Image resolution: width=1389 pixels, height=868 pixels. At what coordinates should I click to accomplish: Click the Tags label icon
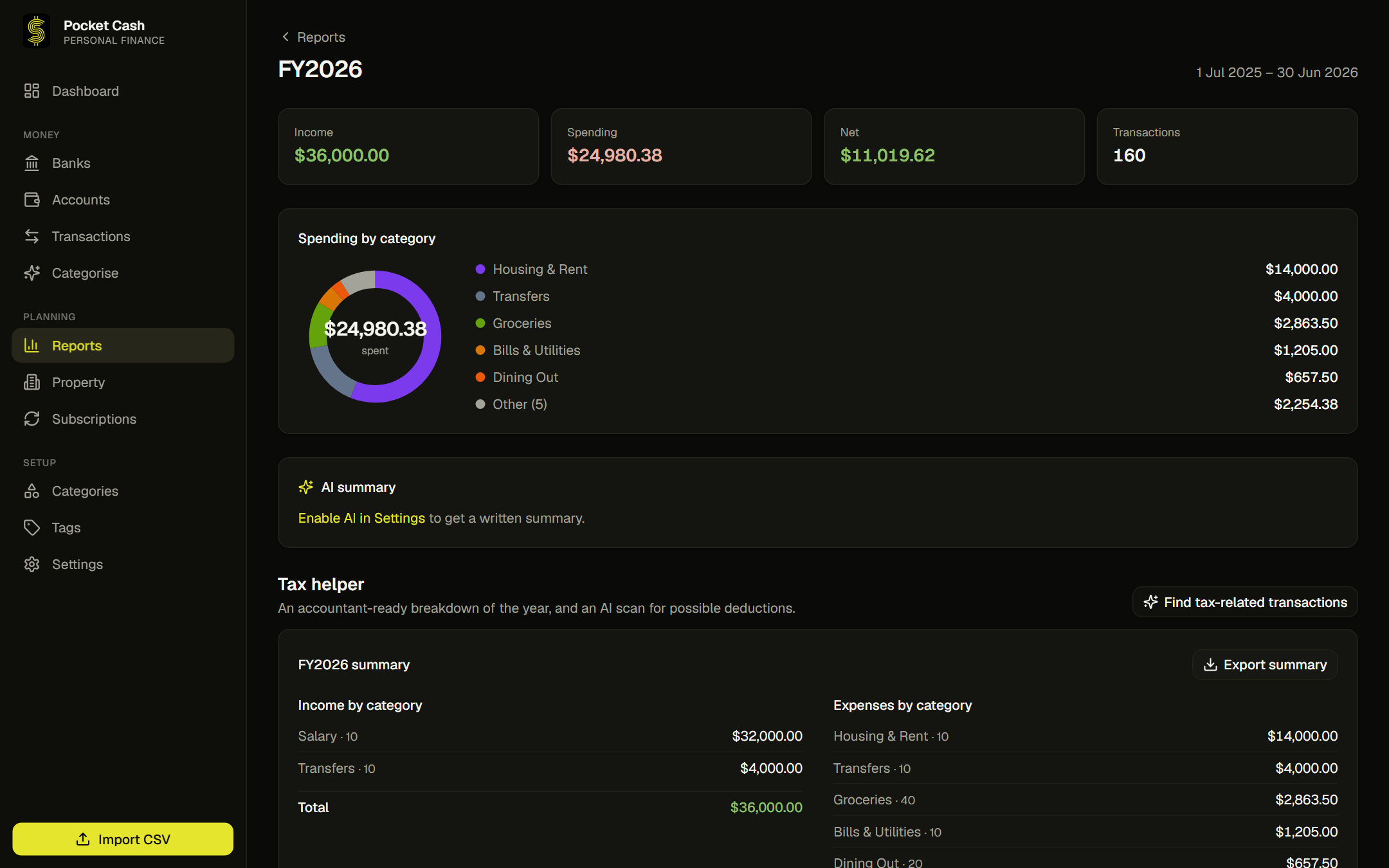(32, 528)
